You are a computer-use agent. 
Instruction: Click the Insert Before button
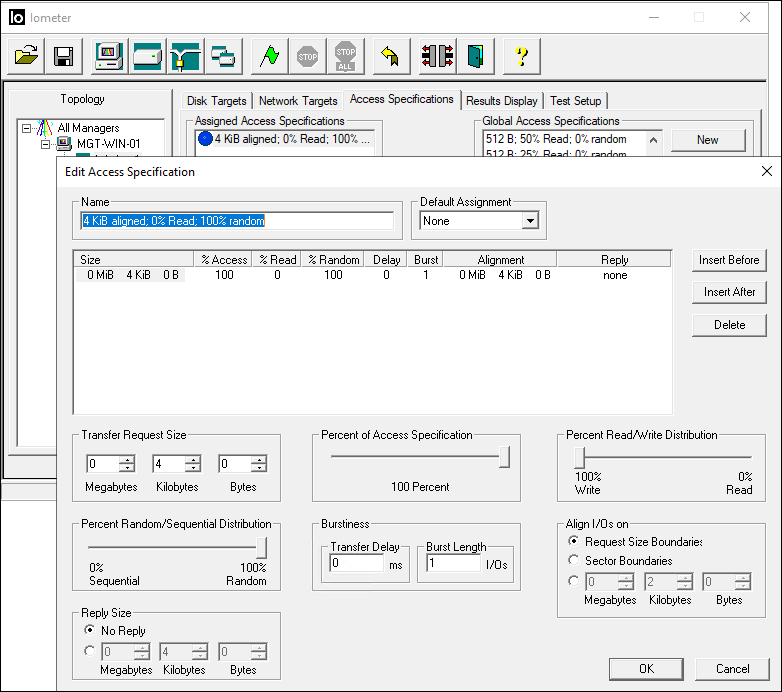729,260
